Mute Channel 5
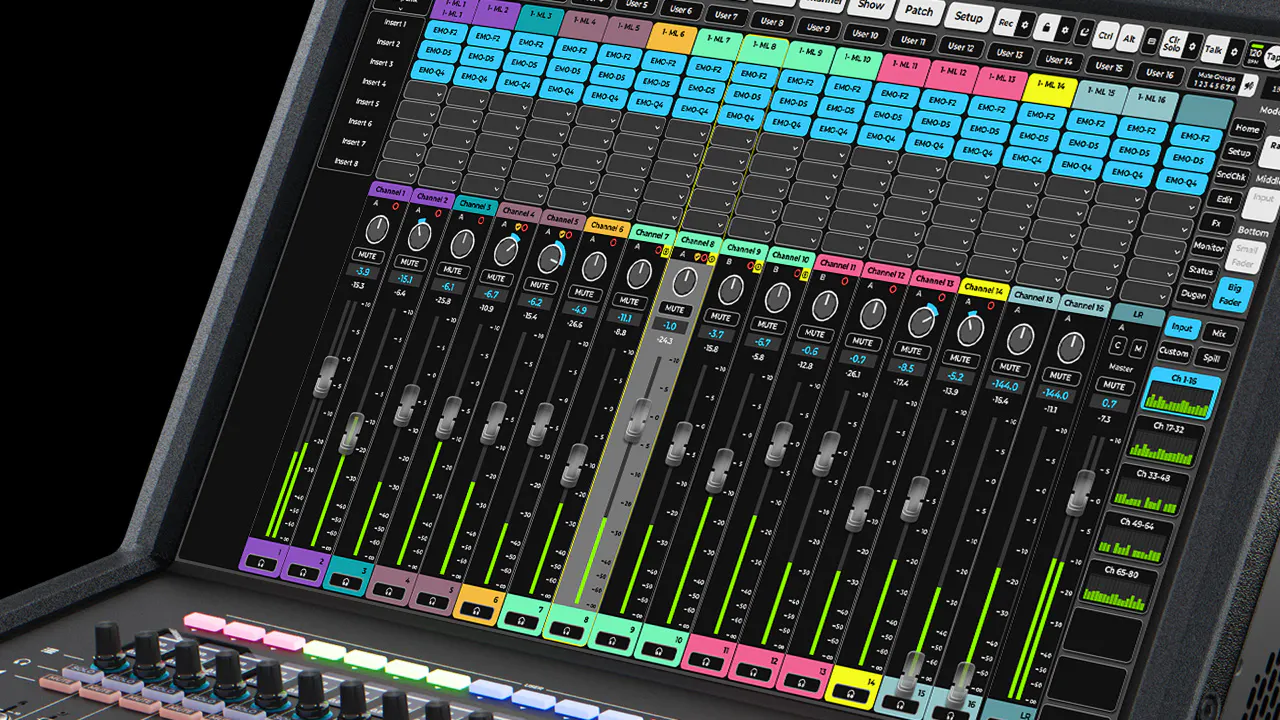This screenshot has height=720, width=1280. [x=539, y=285]
